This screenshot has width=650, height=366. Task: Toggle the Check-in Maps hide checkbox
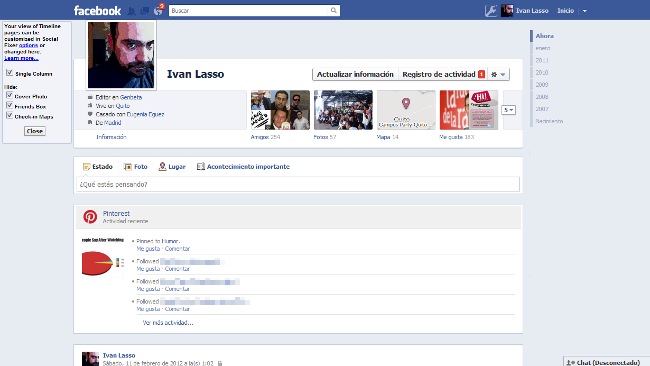pyautogui.click(x=10, y=116)
